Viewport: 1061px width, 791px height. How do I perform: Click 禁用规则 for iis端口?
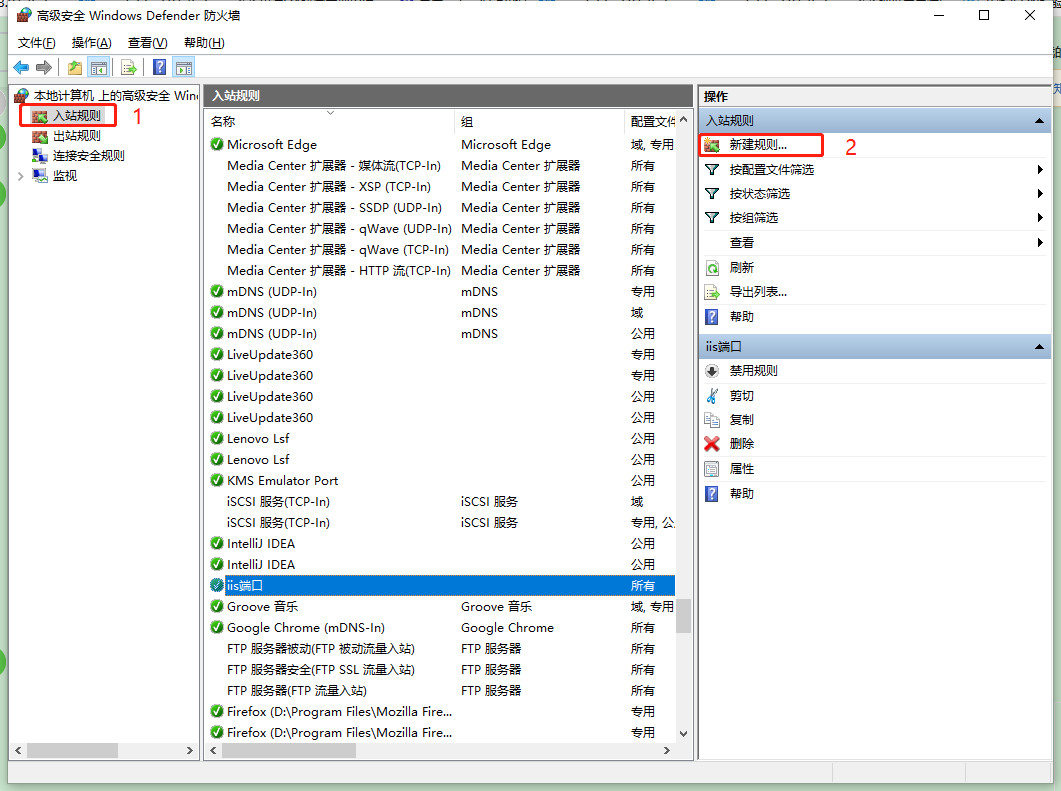pyautogui.click(x=753, y=371)
